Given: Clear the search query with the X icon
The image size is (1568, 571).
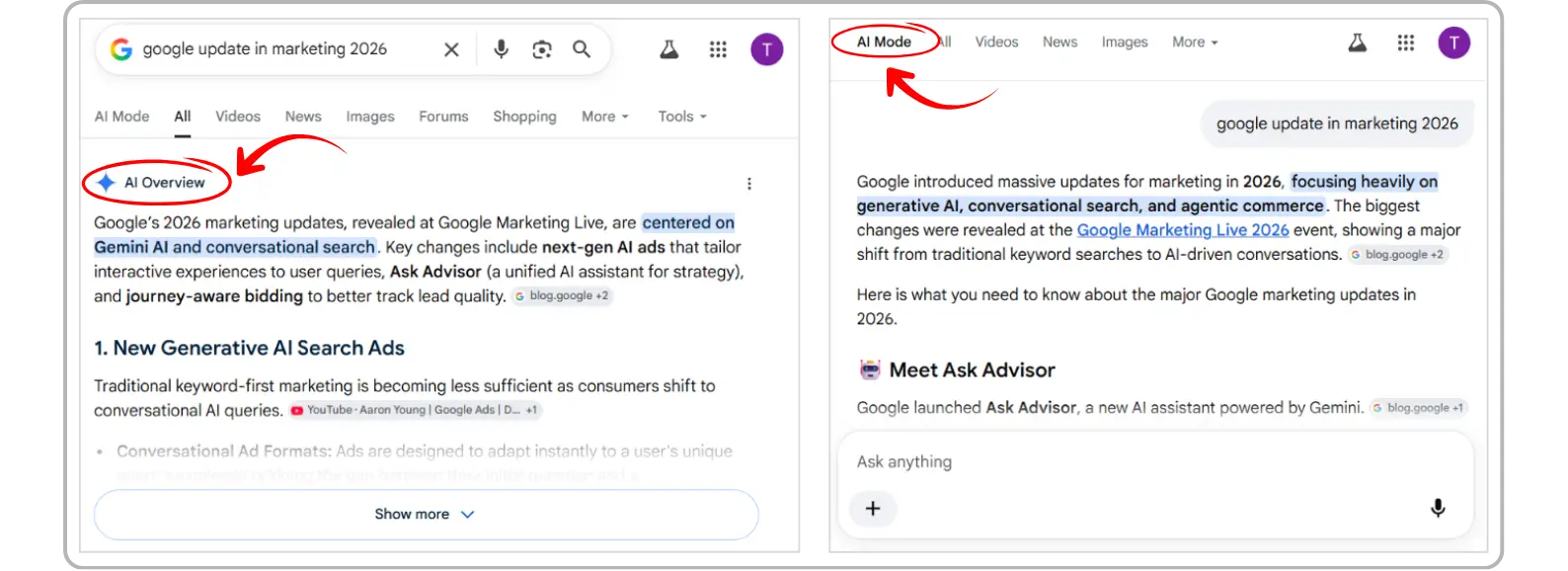Looking at the screenshot, I should [451, 49].
